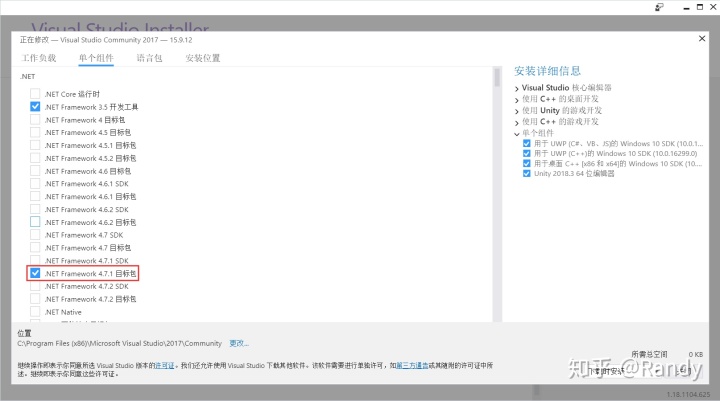Uncheck .NET Framework 3.5 开发工具
This screenshot has width=720, height=401.
[x=35, y=107]
